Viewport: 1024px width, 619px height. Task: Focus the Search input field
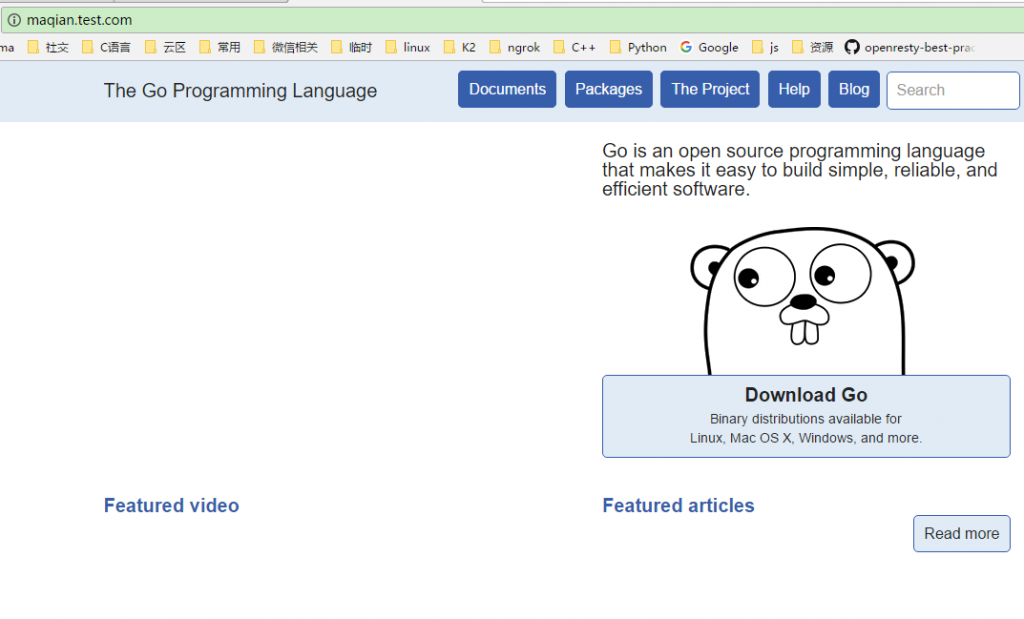pyautogui.click(x=953, y=90)
